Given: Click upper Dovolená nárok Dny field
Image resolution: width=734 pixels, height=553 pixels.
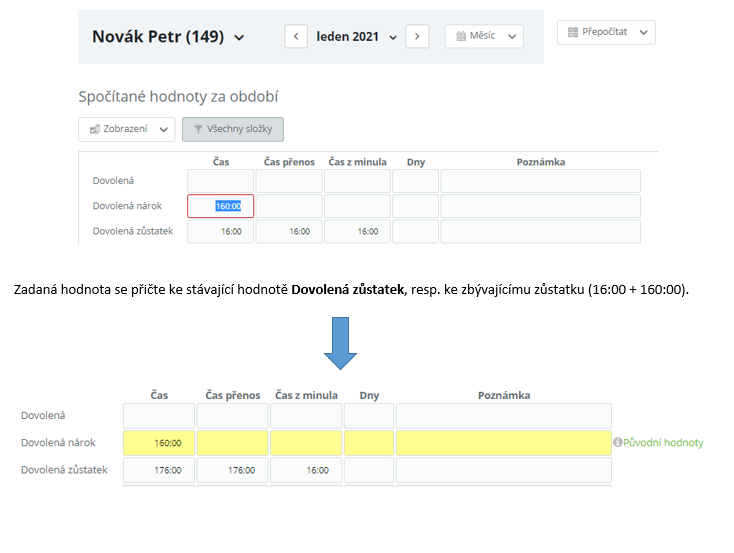Looking at the screenshot, I should click(x=416, y=206).
